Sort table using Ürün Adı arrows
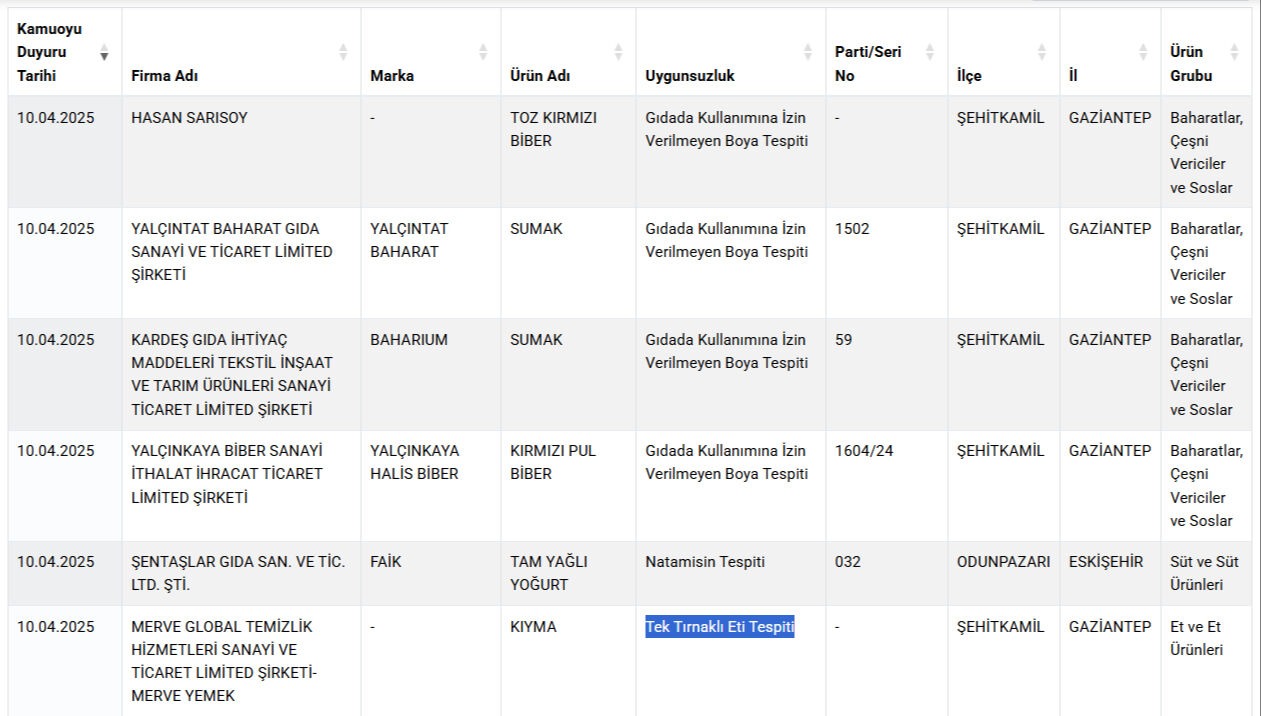The image size is (1261, 716). [x=618, y=52]
